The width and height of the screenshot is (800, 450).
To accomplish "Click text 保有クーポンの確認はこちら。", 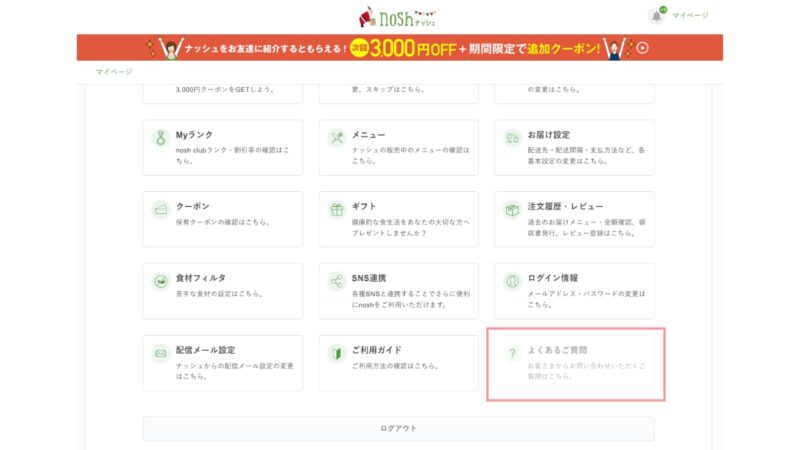I will click(223, 222).
